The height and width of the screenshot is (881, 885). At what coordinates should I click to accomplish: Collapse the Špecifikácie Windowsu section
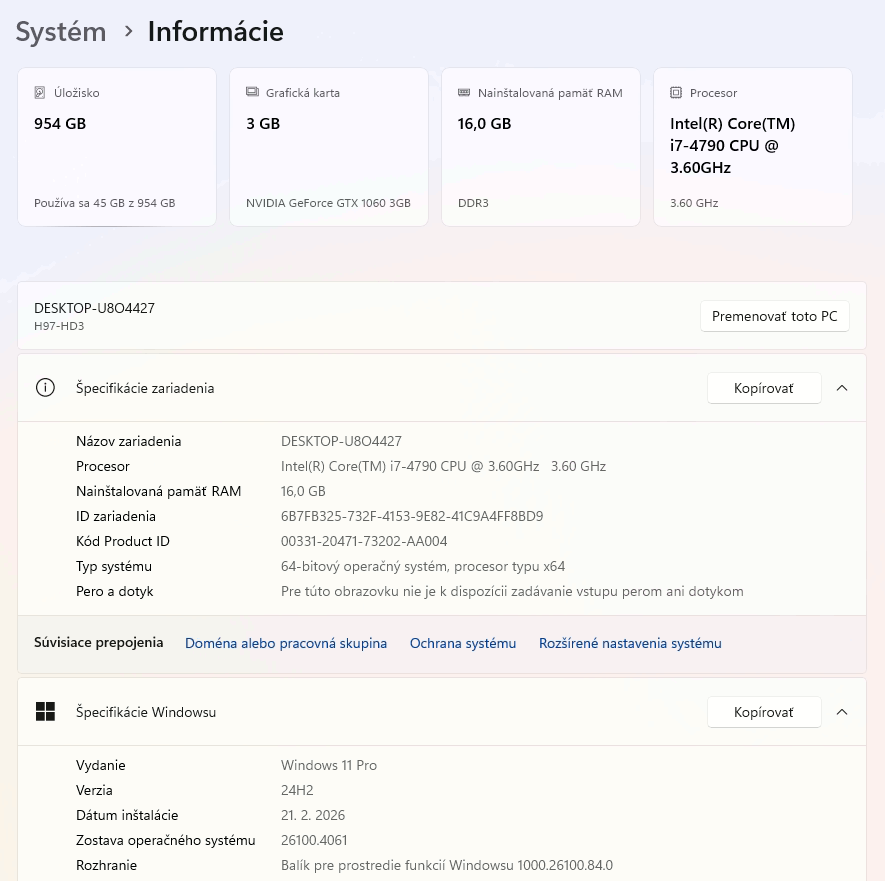(x=842, y=712)
